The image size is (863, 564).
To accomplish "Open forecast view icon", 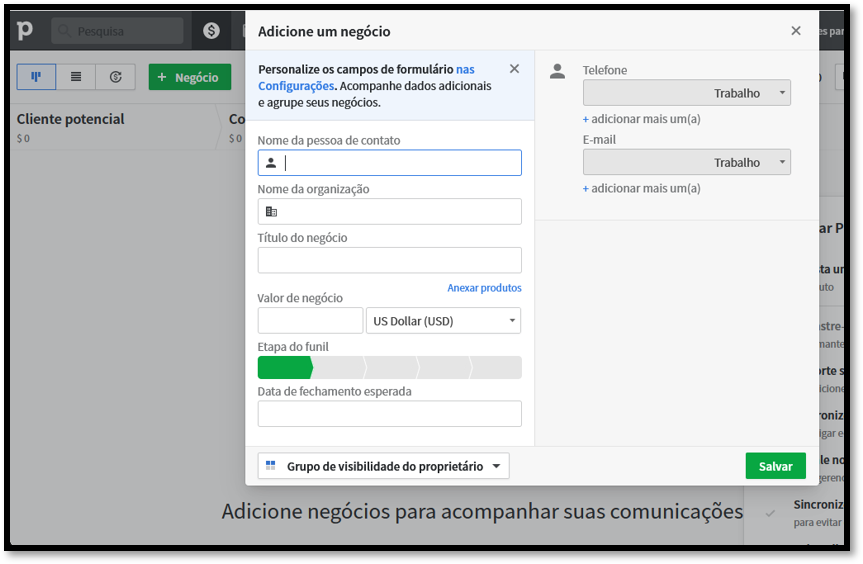I will (x=116, y=76).
